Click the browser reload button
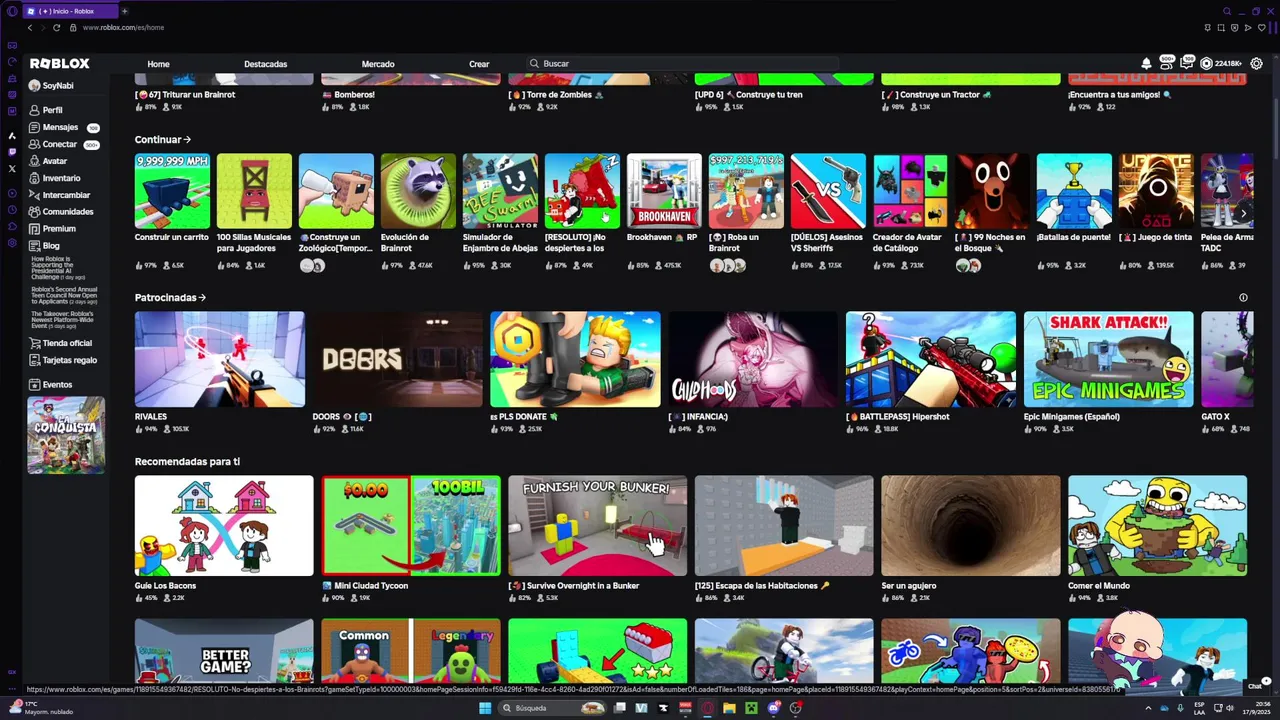The image size is (1280, 720). click(x=56, y=28)
